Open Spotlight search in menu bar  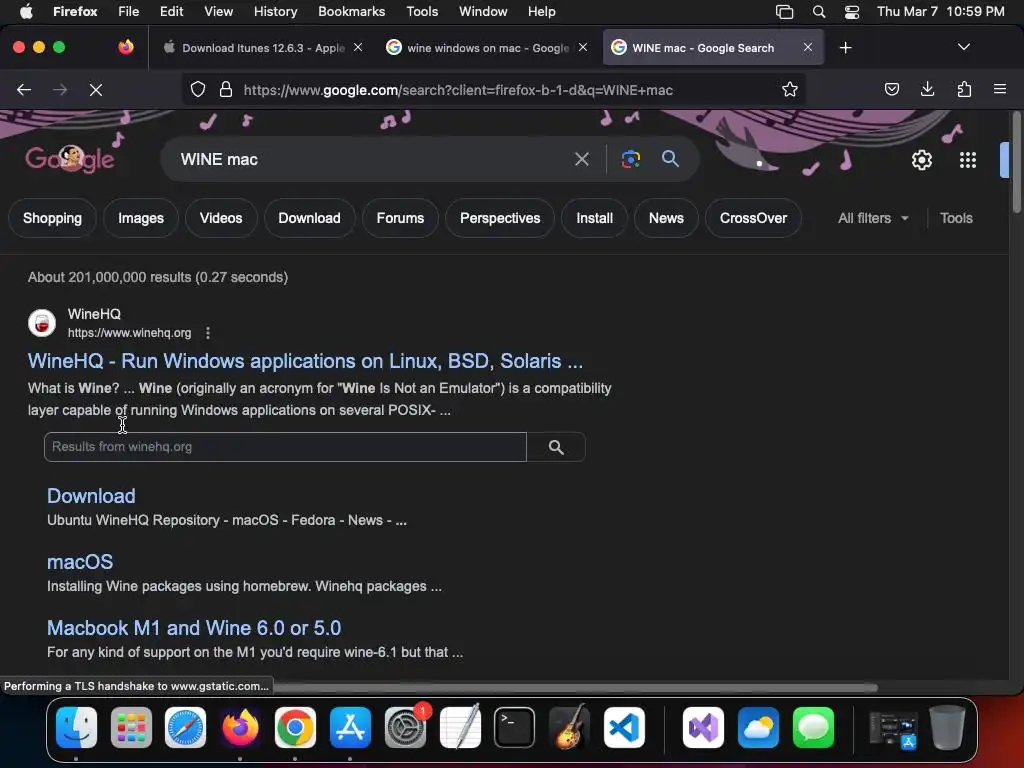click(x=818, y=12)
